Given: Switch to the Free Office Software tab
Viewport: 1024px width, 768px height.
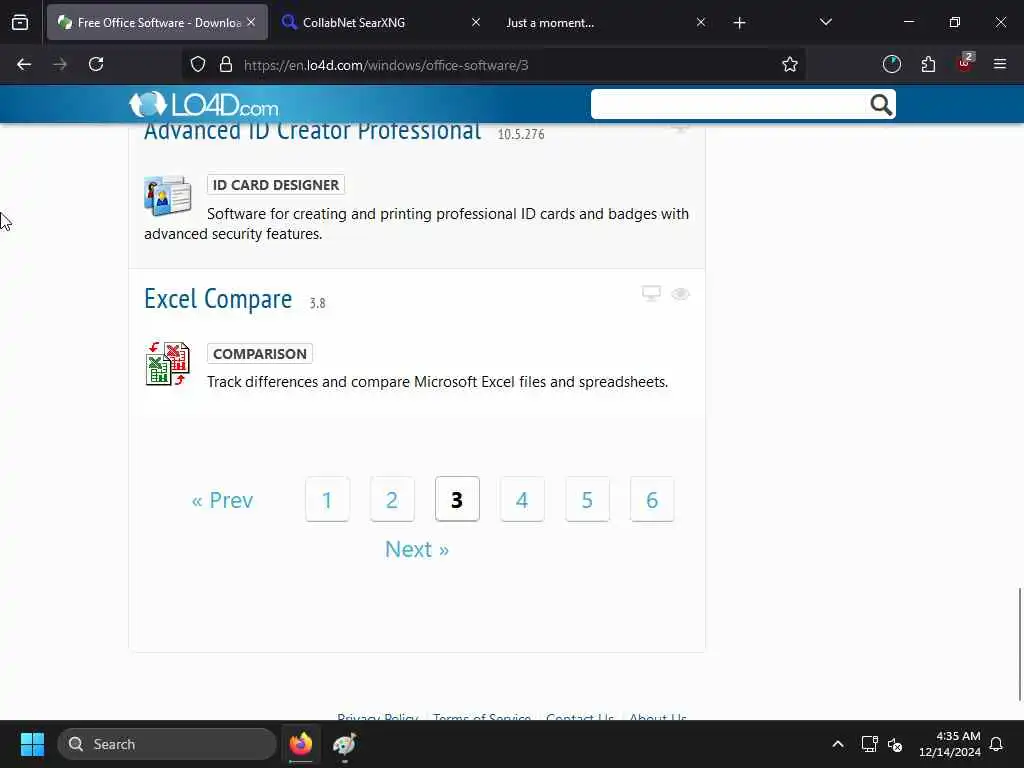Looking at the screenshot, I should point(157,23).
